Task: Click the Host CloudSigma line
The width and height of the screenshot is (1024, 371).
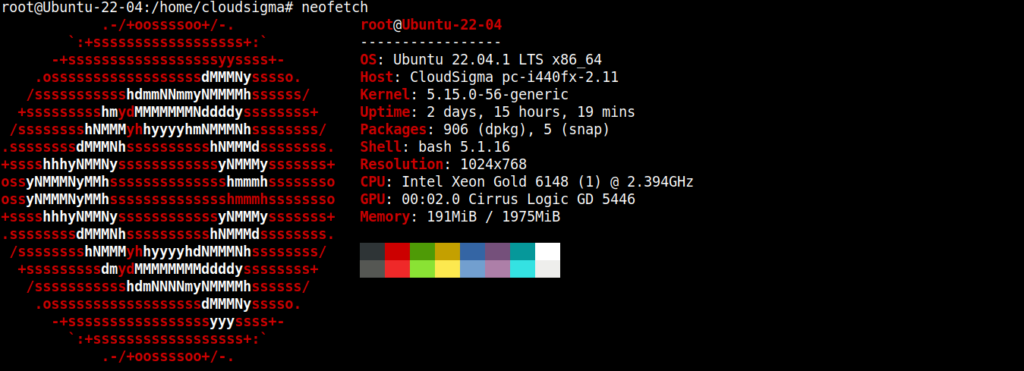Action: coord(489,78)
